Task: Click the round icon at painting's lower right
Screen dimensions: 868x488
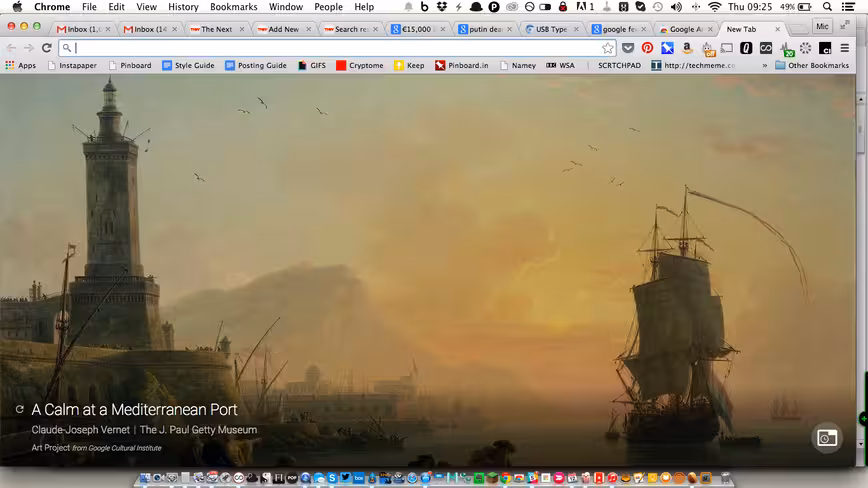Action: [x=827, y=438]
